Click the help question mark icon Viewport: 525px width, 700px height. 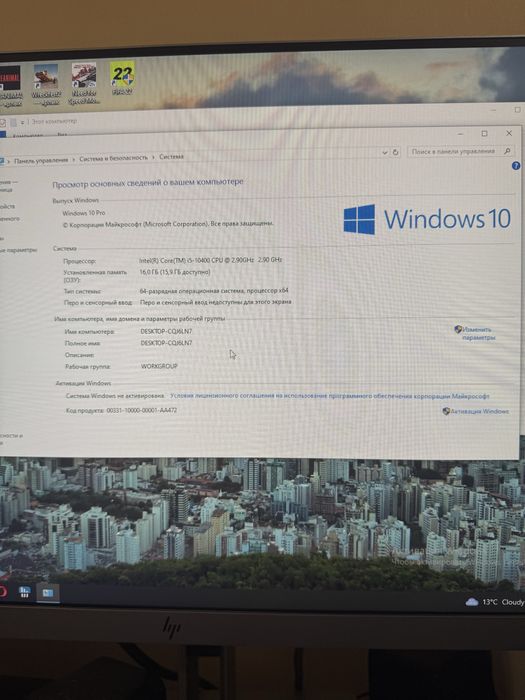tap(516, 166)
